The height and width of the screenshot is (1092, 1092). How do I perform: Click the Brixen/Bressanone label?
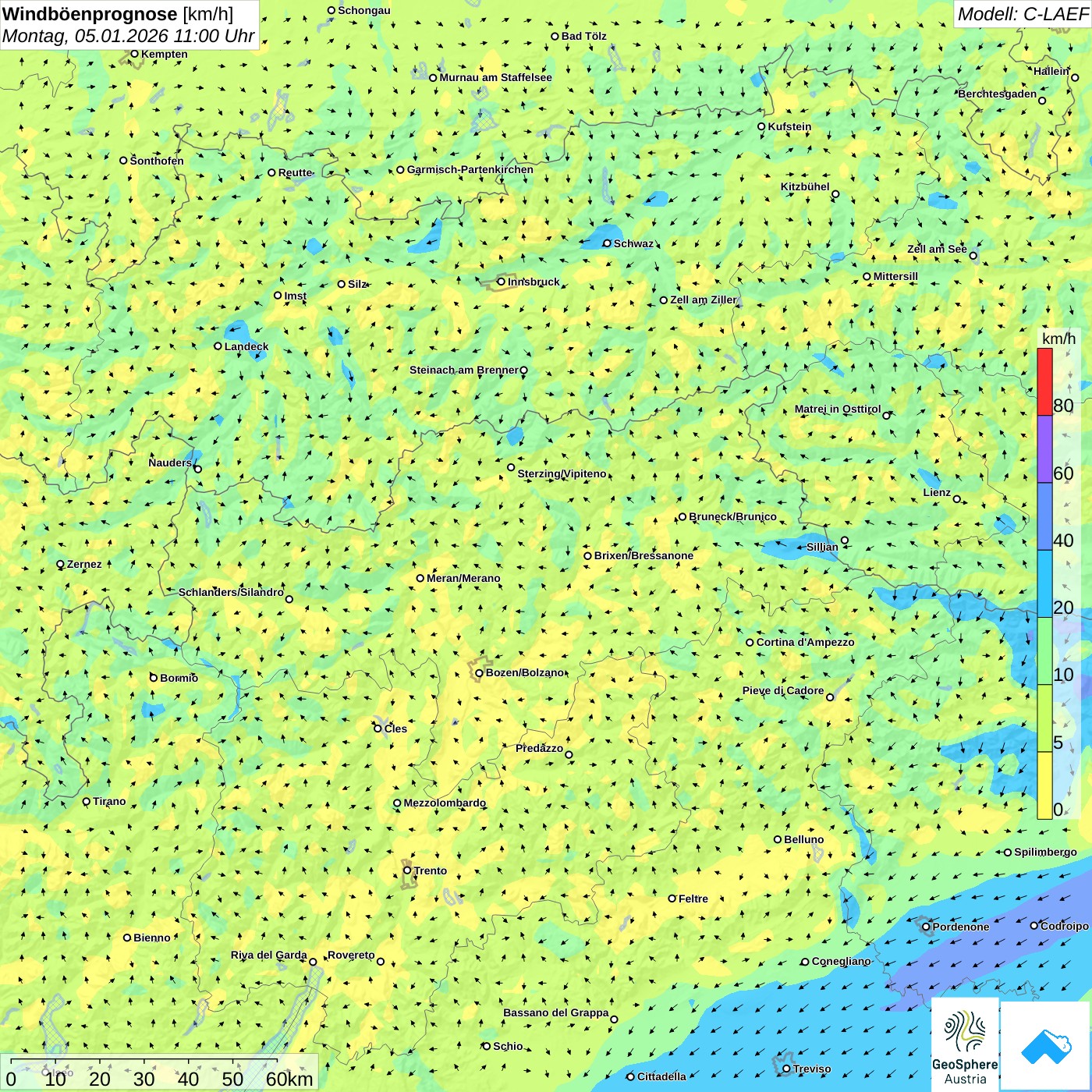pos(643,555)
